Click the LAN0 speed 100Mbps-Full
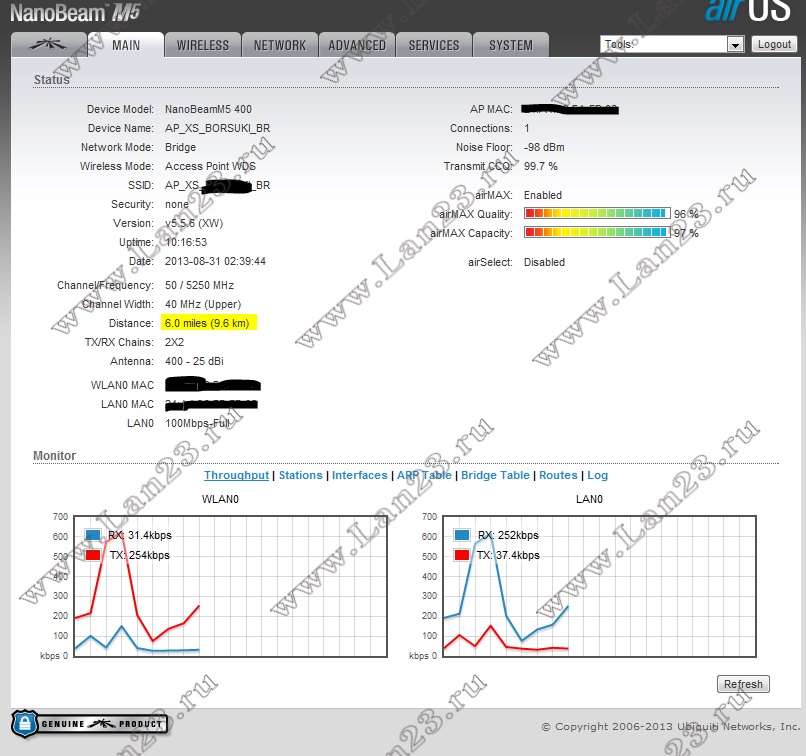Viewport: 806px width, 756px height. click(197, 423)
